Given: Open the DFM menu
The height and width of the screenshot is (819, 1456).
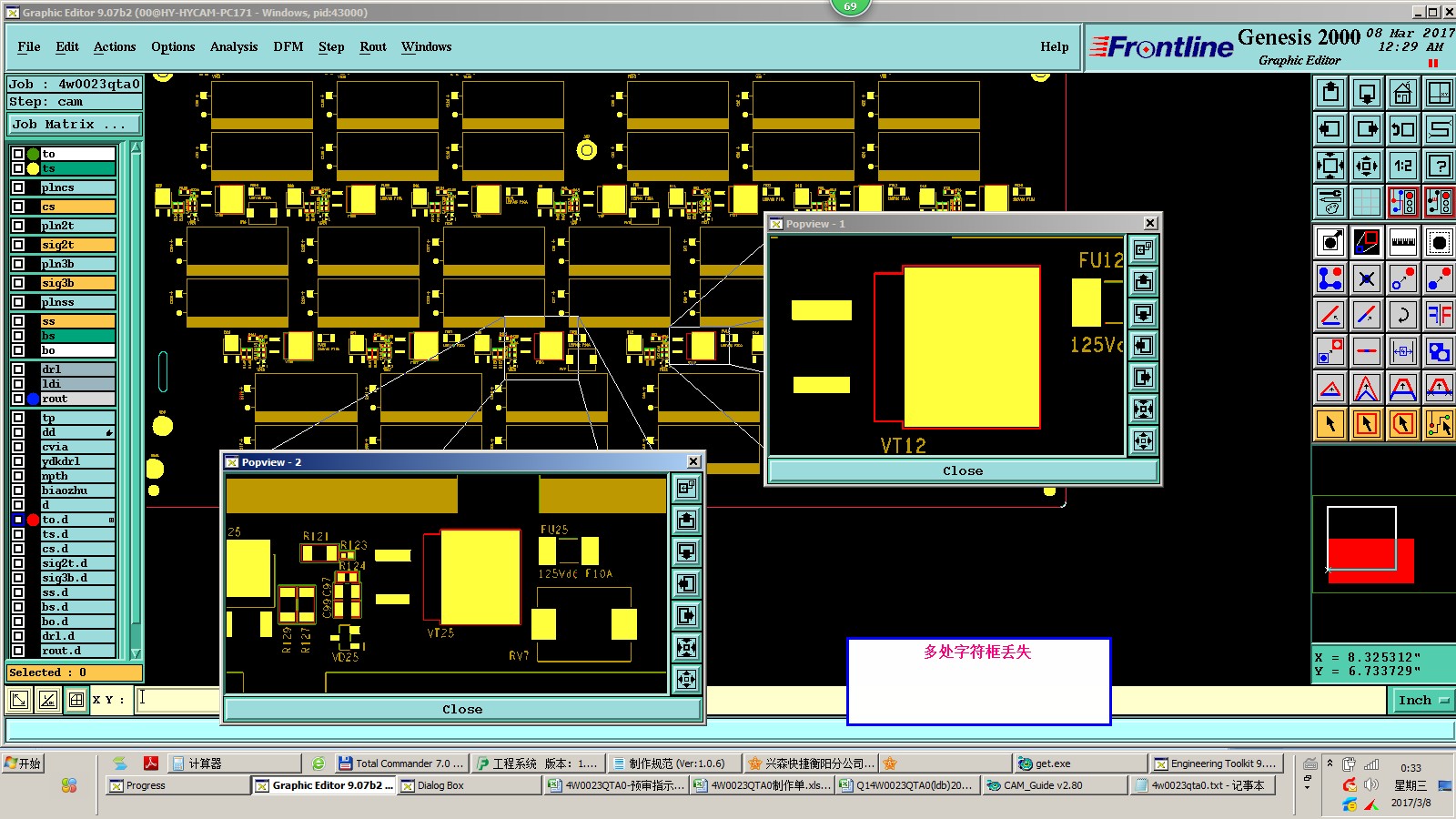Looking at the screenshot, I should (x=288, y=46).
